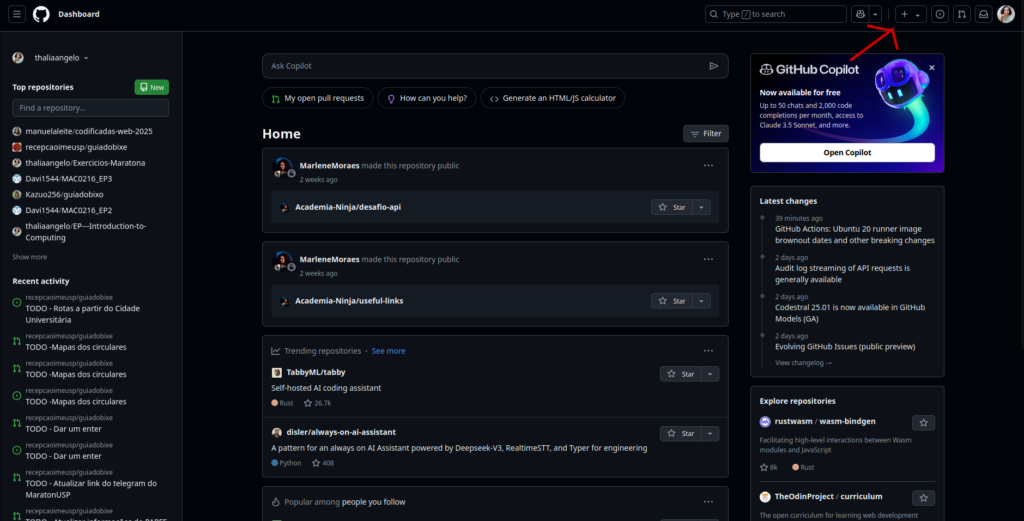Screen dimensions: 1024x521
Task: Open the feed Filter button
Action: click(x=705, y=133)
